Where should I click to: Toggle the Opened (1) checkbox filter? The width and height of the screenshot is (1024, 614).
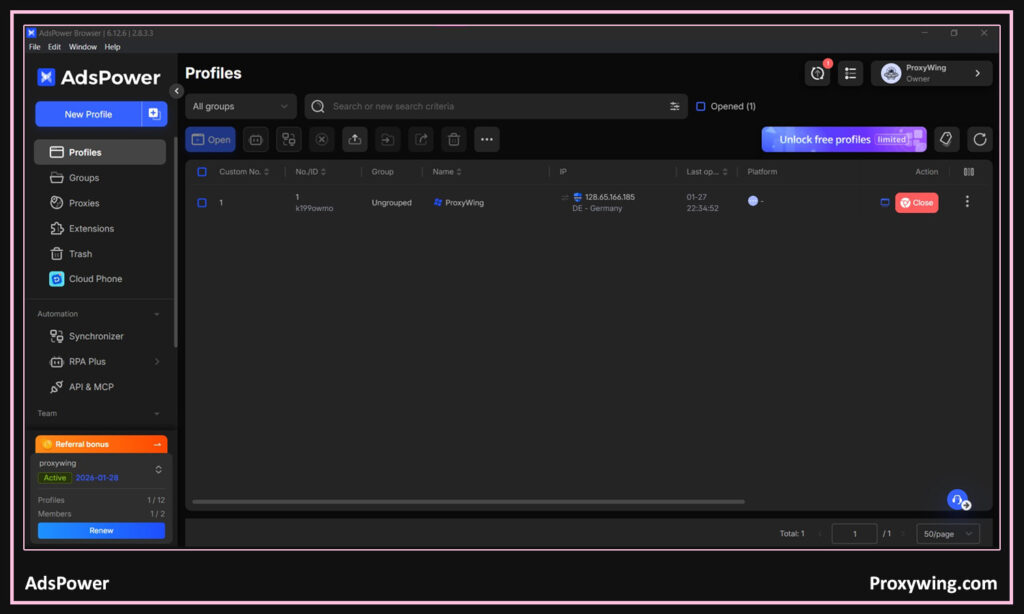[x=701, y=106]
